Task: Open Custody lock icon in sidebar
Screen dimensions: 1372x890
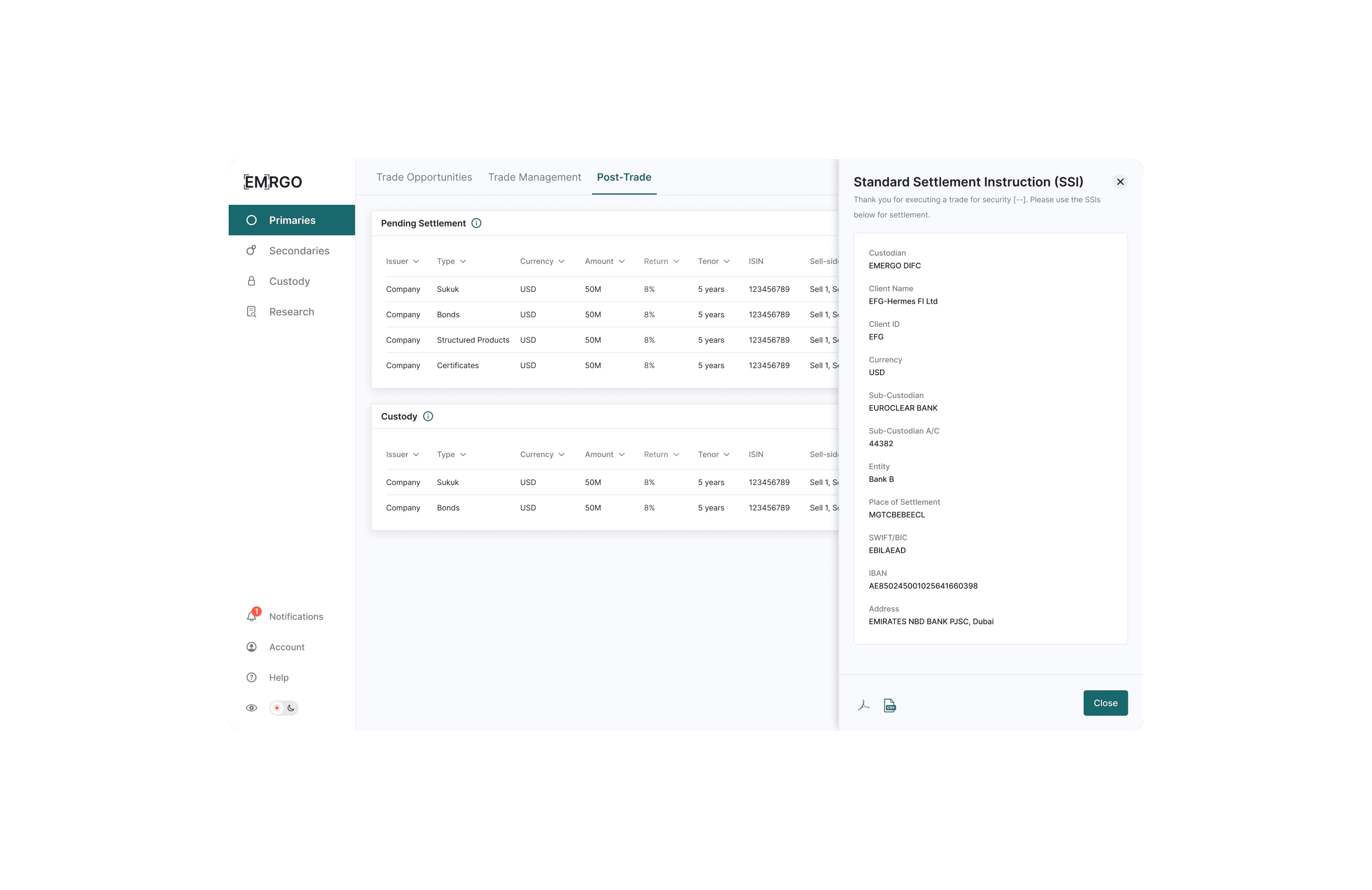Action: click(251, 281)
